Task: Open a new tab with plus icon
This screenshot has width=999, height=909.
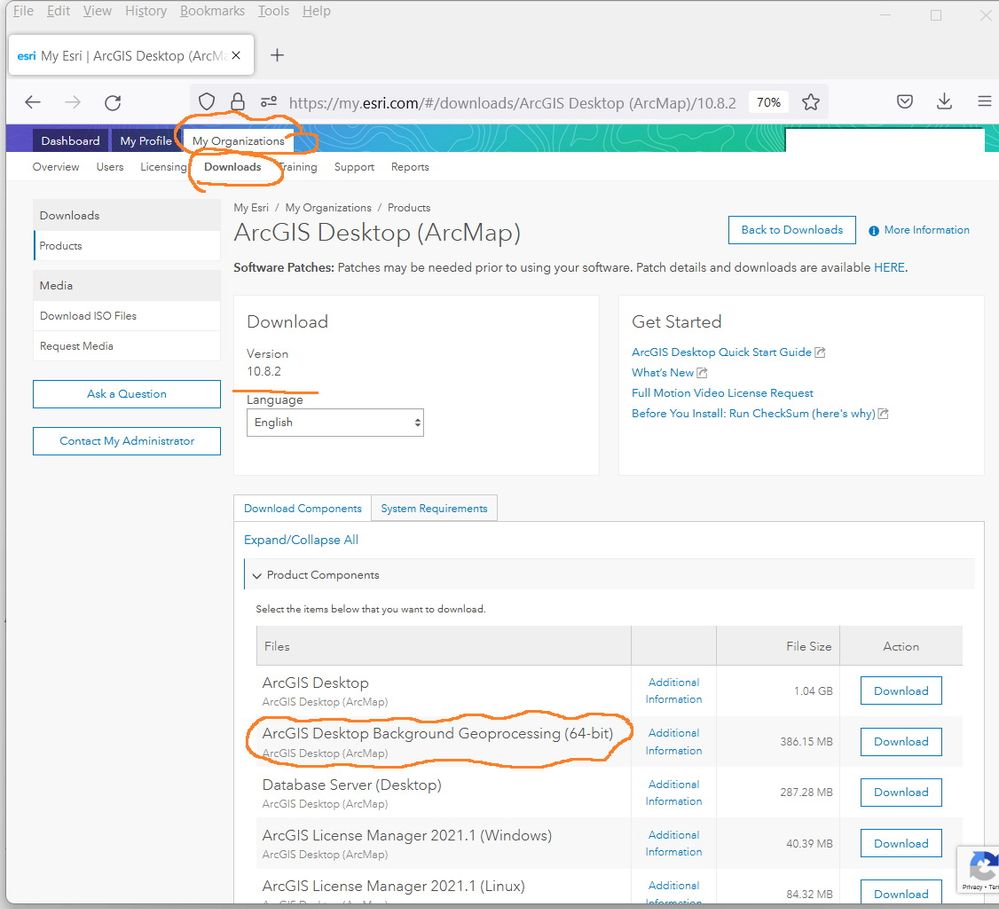Action: coord(277,55)
